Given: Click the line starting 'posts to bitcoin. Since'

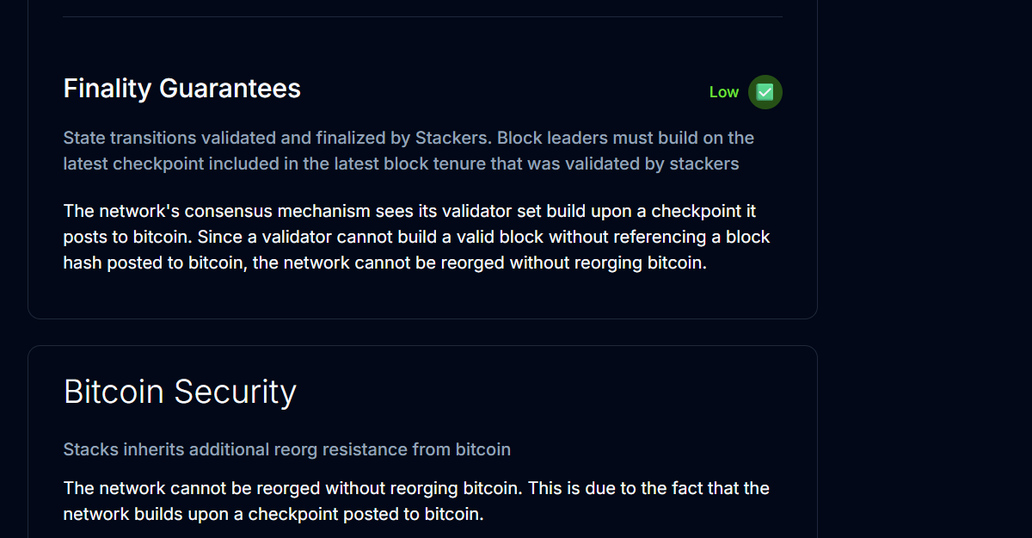Looking at the screenshot, I should (x=417, y=236).
